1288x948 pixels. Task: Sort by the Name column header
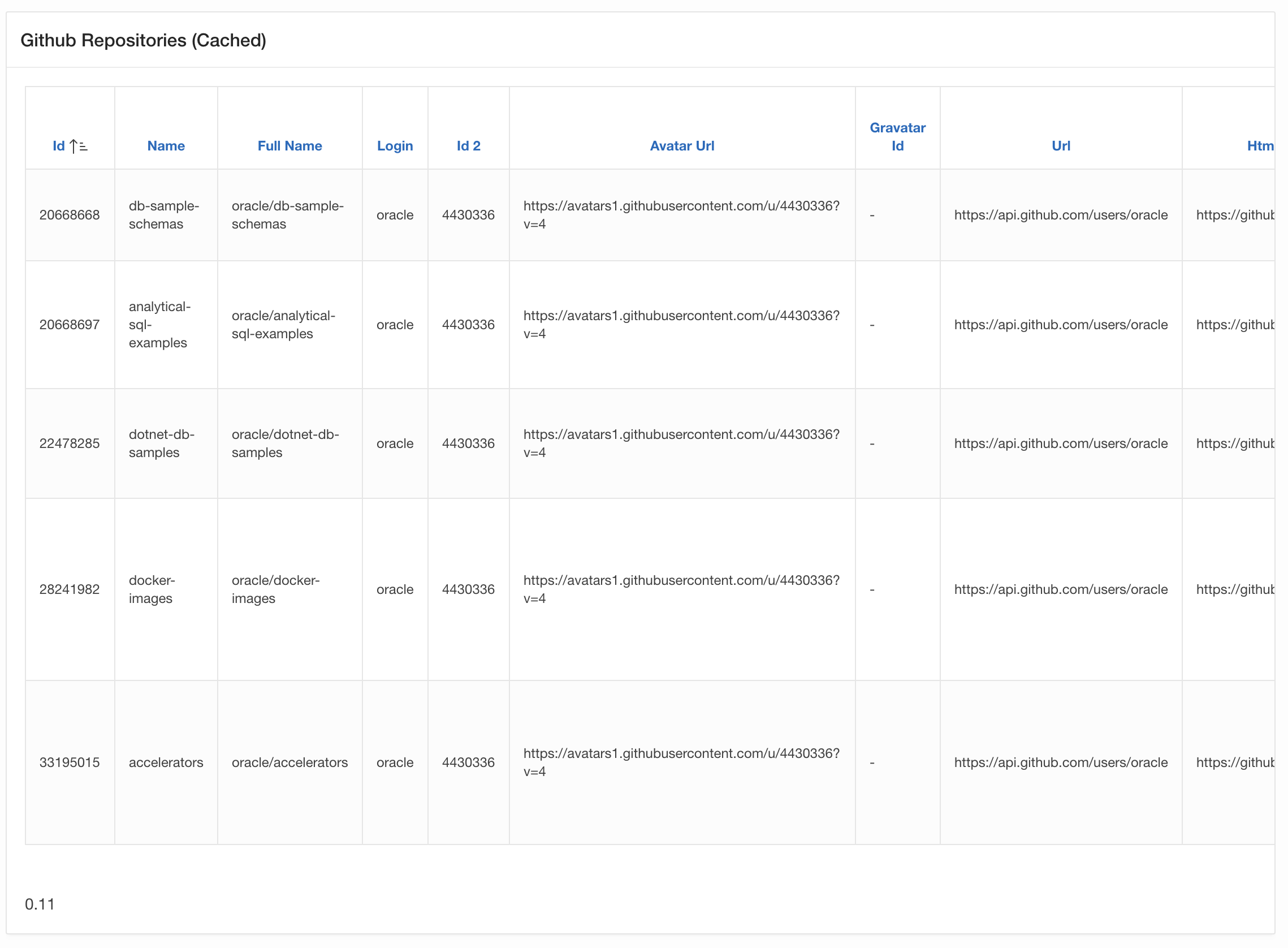(166, 146)
